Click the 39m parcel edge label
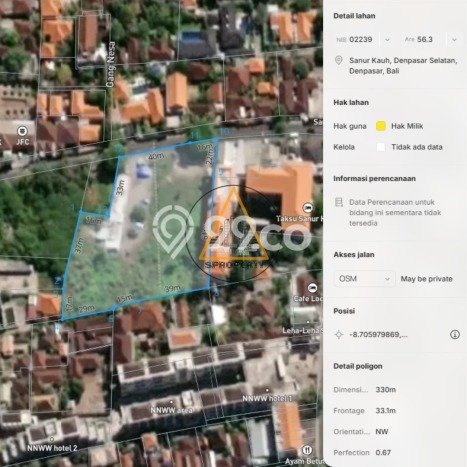 click(173, 288)
